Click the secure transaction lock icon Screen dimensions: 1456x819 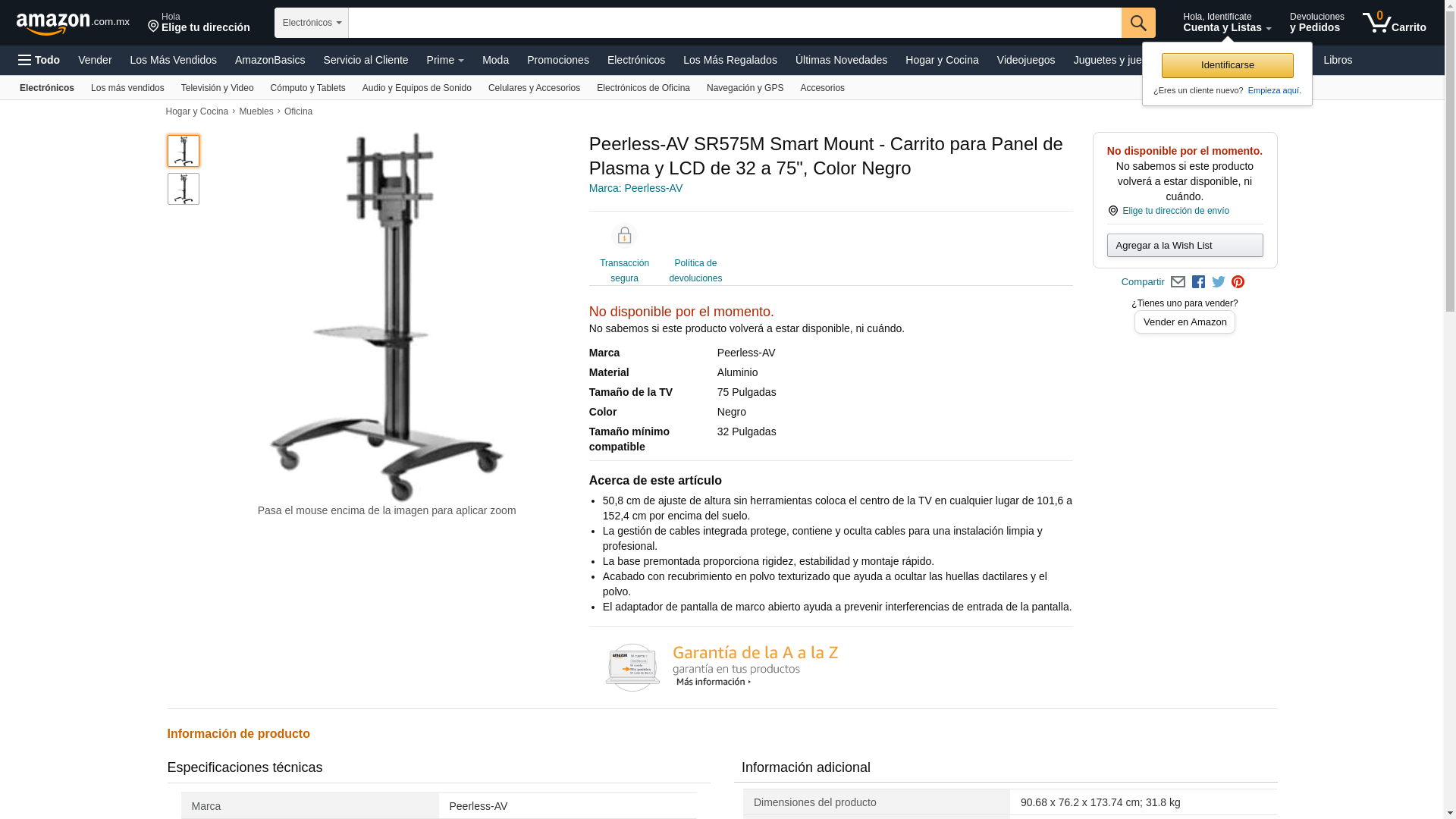624,236
